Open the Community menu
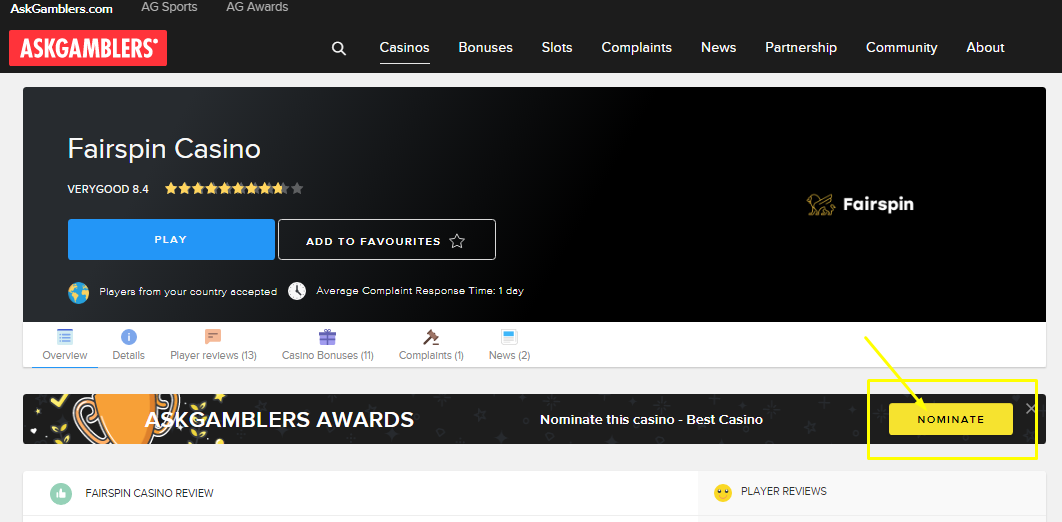Image resolution: width=1062 pixels, height=522 pixels. click(901, 48)
